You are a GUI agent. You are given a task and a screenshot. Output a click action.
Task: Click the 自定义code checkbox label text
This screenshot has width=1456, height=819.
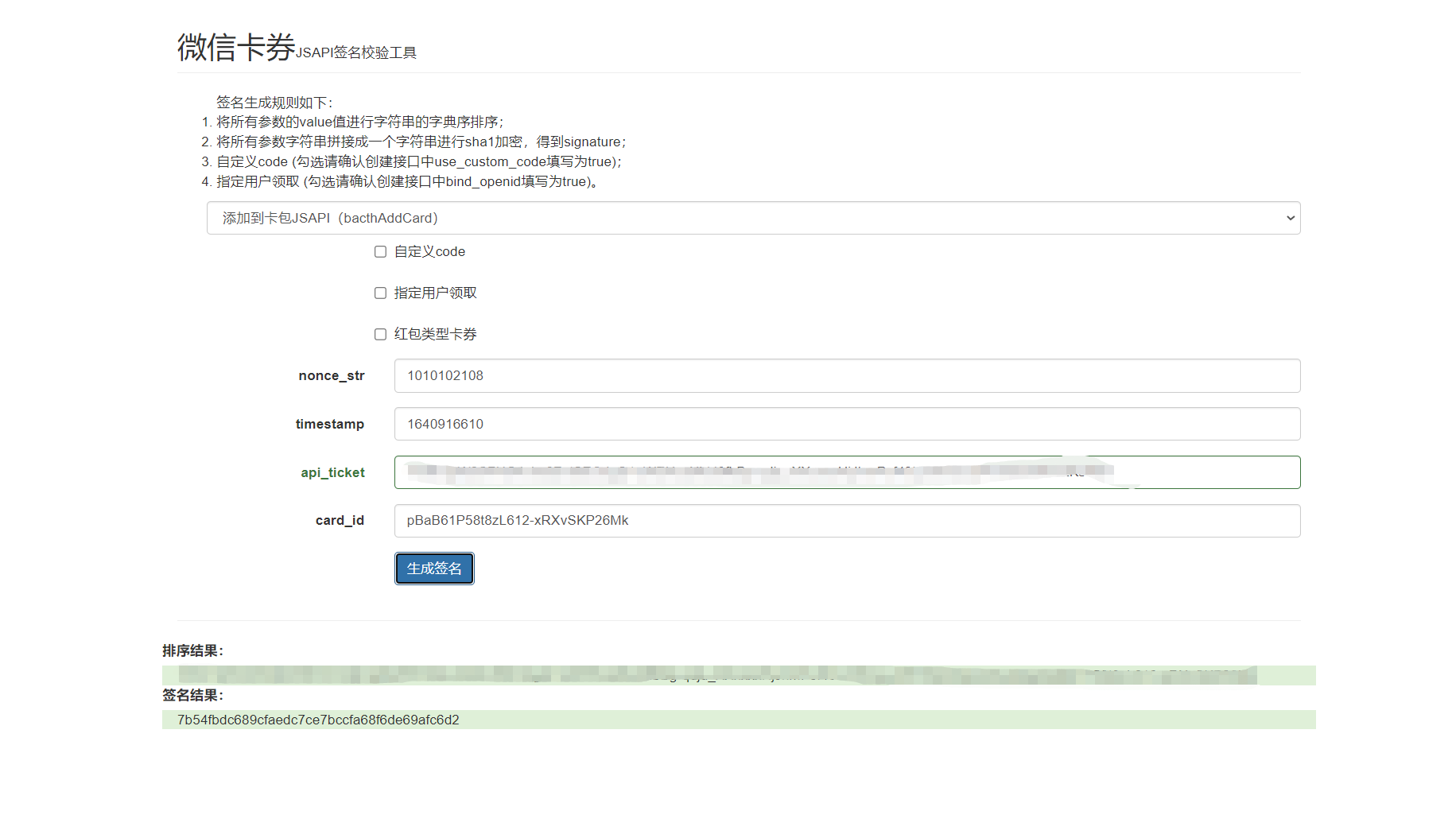click(429, 252)
